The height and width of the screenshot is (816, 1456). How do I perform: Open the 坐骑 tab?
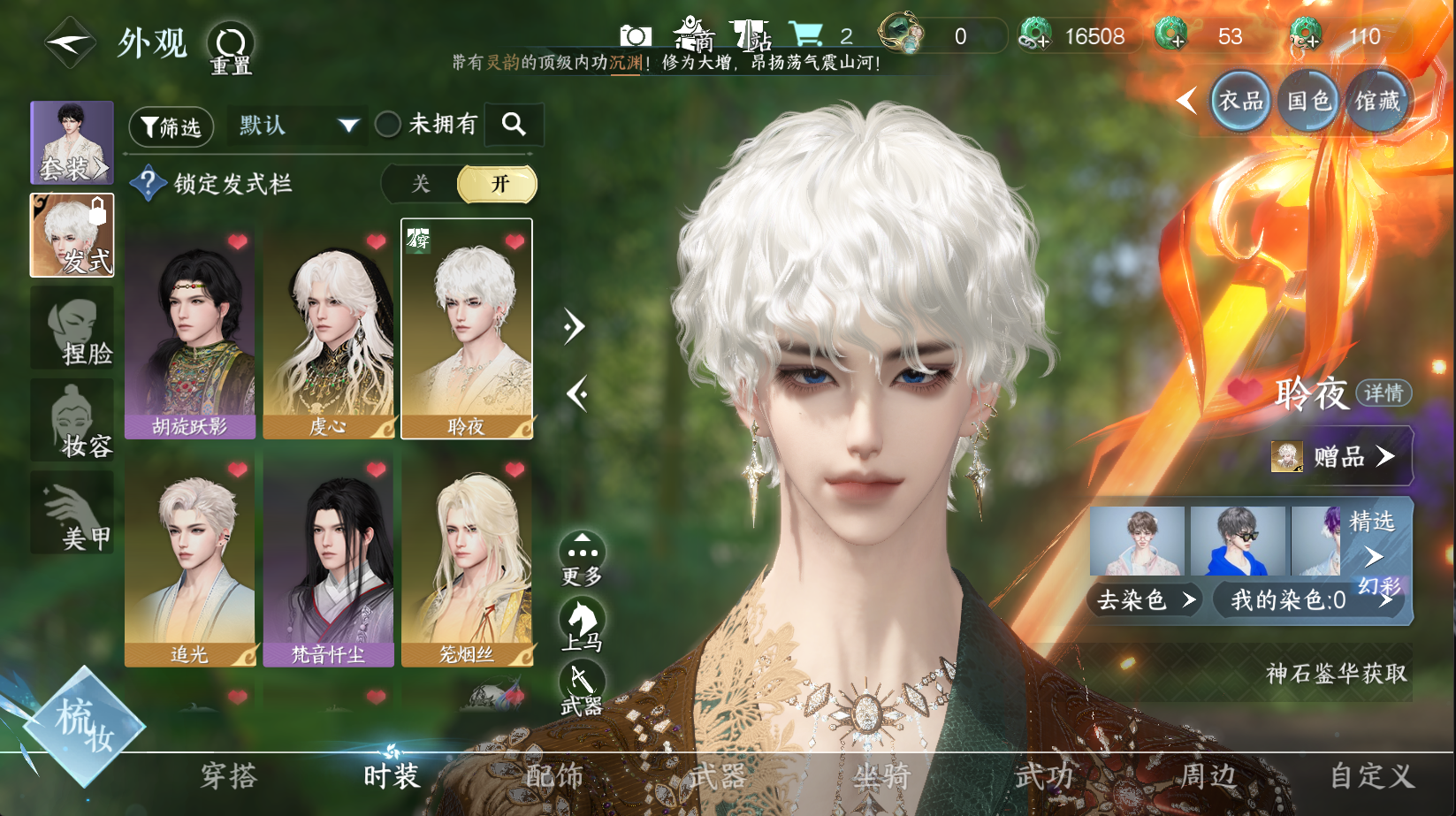pyautogui.click(x=881, y=776)
